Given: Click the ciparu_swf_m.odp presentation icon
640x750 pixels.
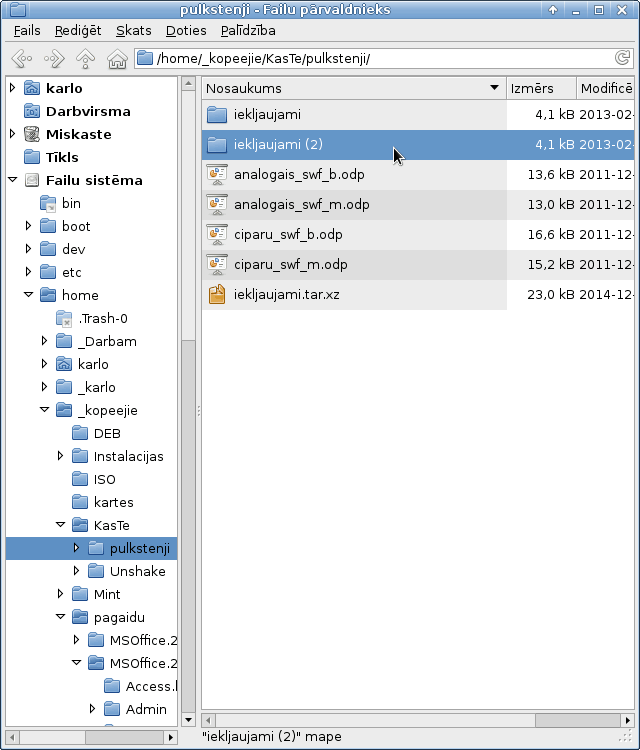Looking at the screenshot, I should [x=217, y=265].
